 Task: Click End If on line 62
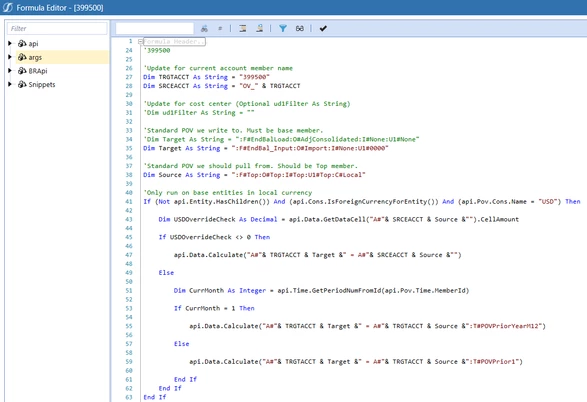click(170, 389)
